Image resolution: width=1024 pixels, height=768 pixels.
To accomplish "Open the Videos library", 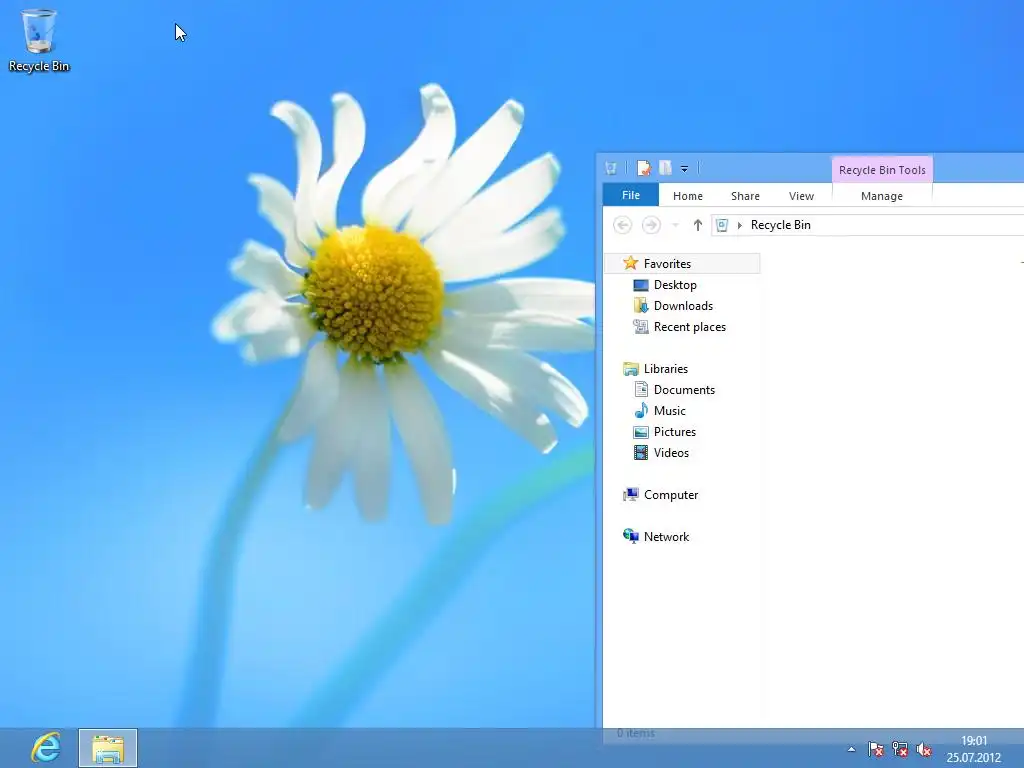I will click(671, 453).
